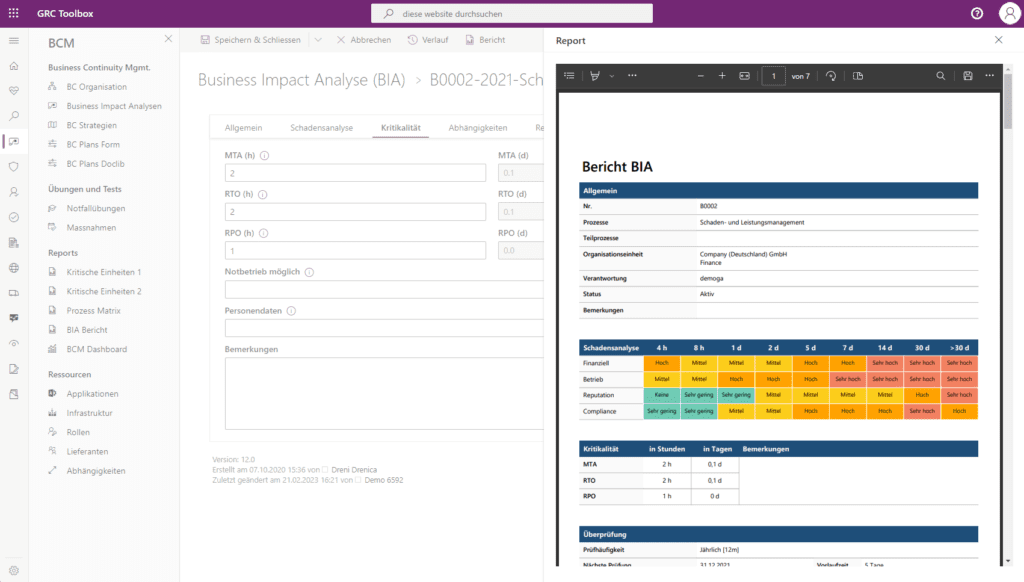Switch PDF page view layout
This screenshot has width=1024, height=582.
click(858, 76)
